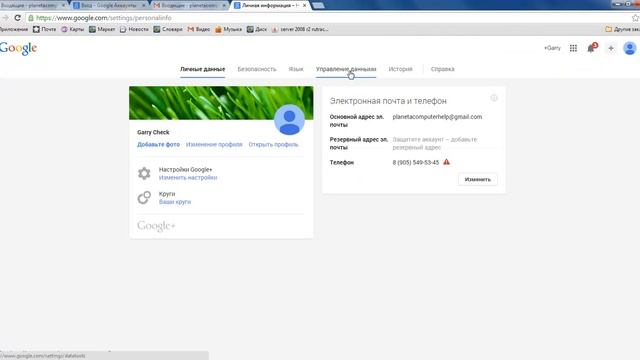This screenshot has height=360, width=640.
Task: Click the Приложения bookmarks item
Action: pyautogui.click(x=14, y=29)
